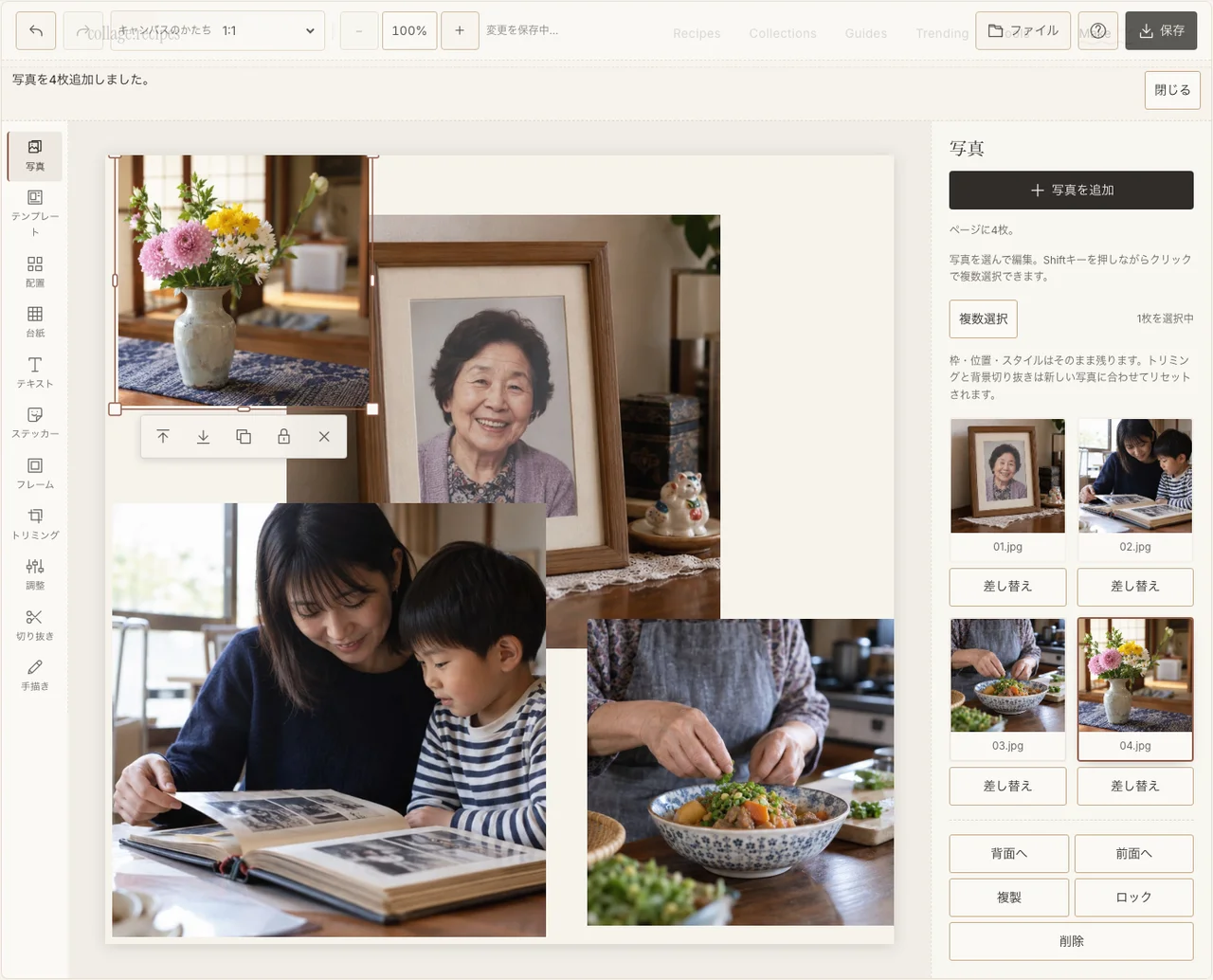Open the ファイル file menu
Screen dimensions: 1213x980
tap(1023, 30)
